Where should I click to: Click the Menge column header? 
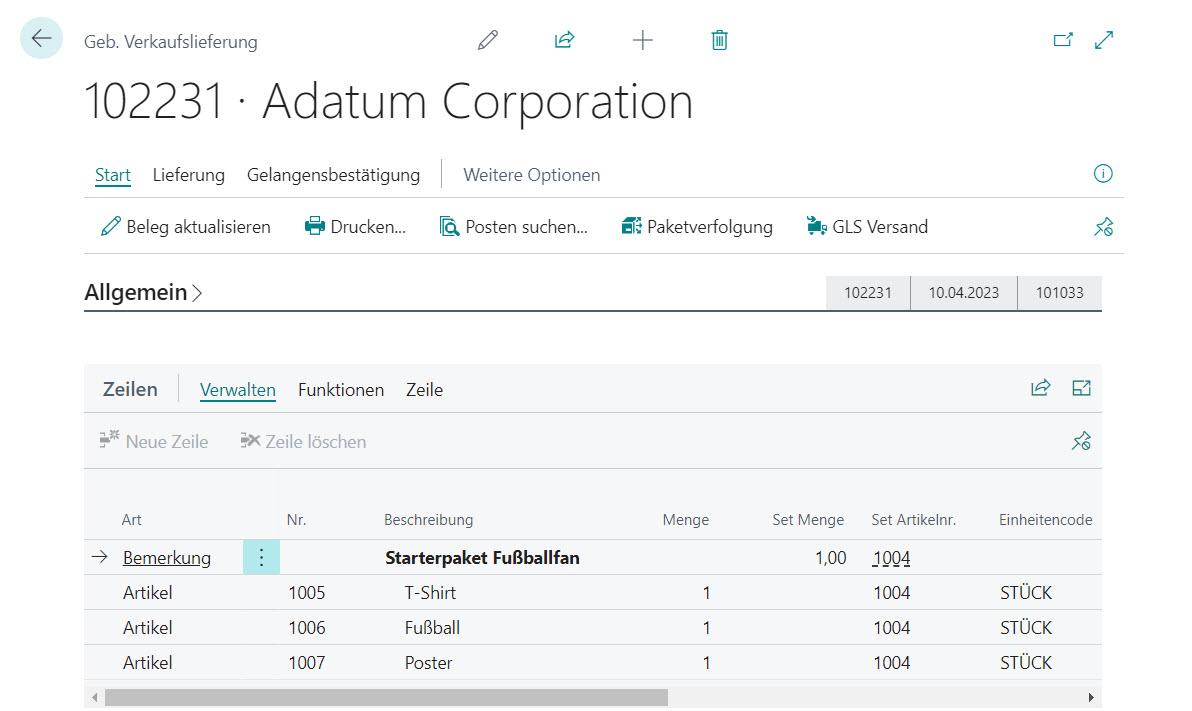(686, 520)
